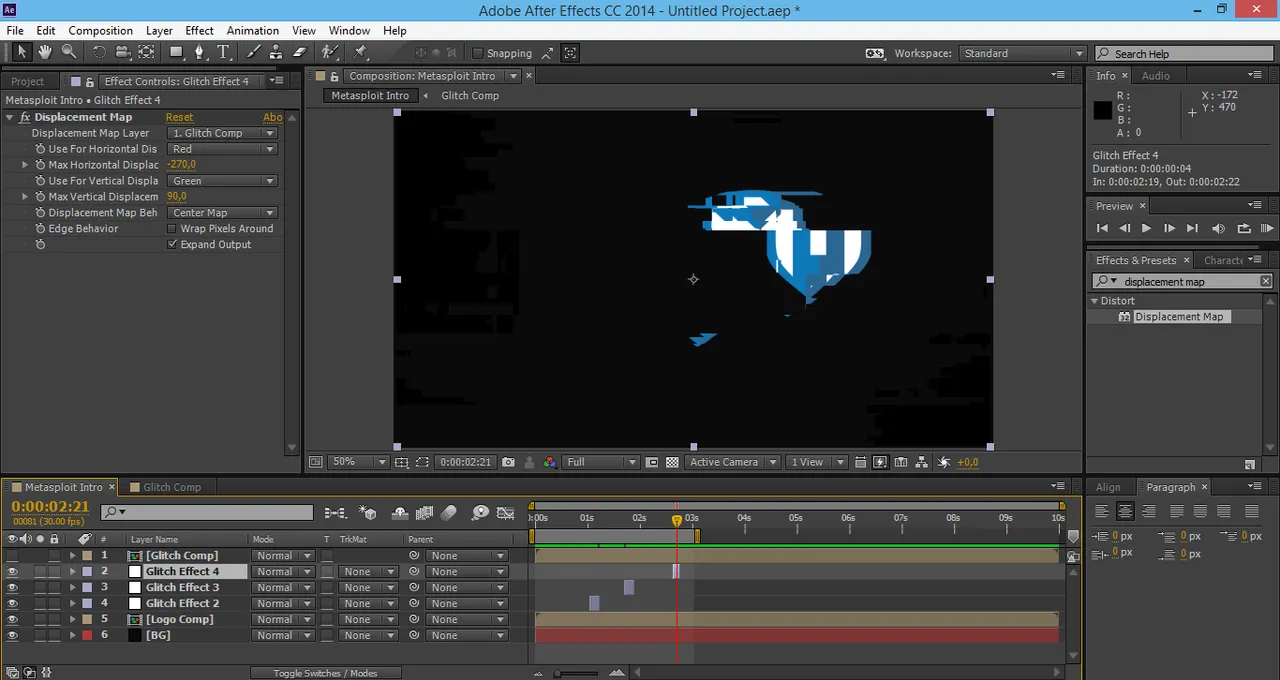
Task: Select the Eraser tool
Action: tap(300, 52)
